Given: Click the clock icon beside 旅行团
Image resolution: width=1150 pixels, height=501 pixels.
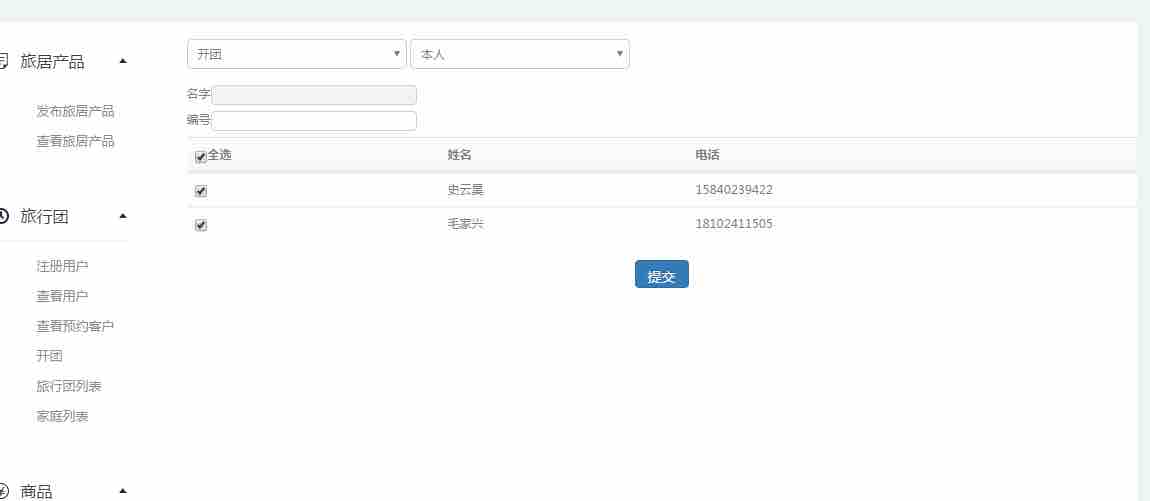Looking at the screenshot, I should click(3, 216).
